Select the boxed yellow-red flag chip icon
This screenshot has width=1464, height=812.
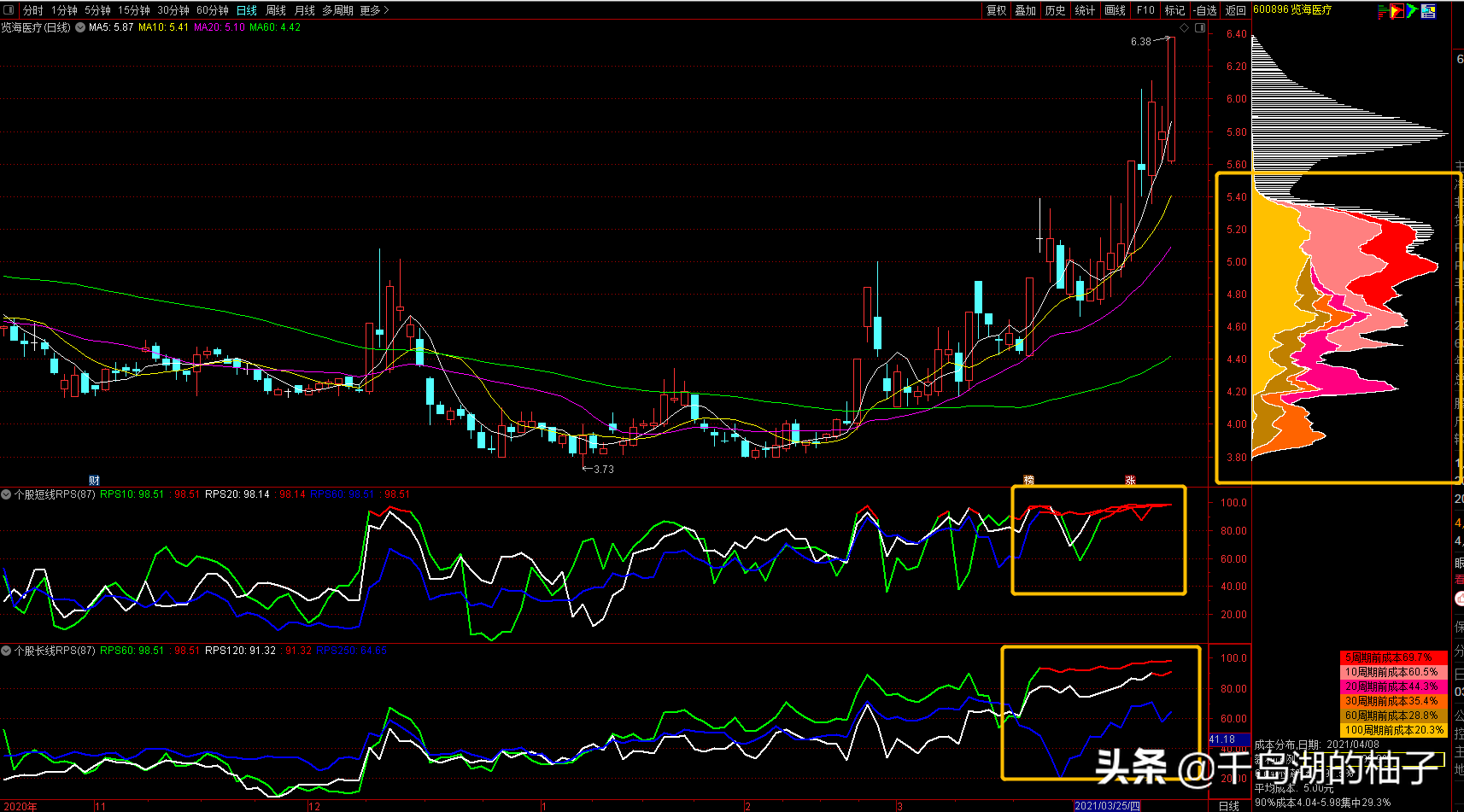1397,11
